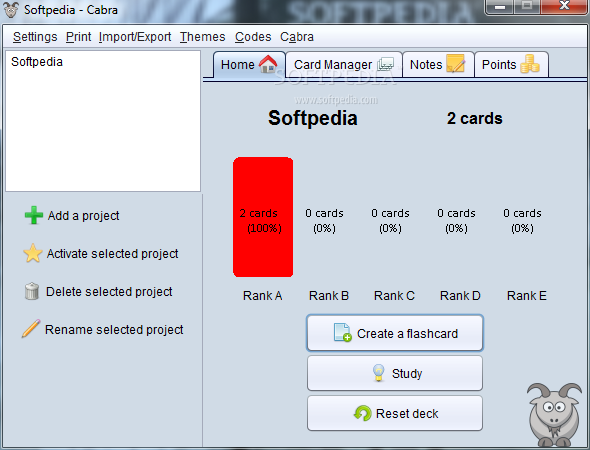
Task: Click the Rank E label
Action: pyautogui.click(x=527, y=296)
